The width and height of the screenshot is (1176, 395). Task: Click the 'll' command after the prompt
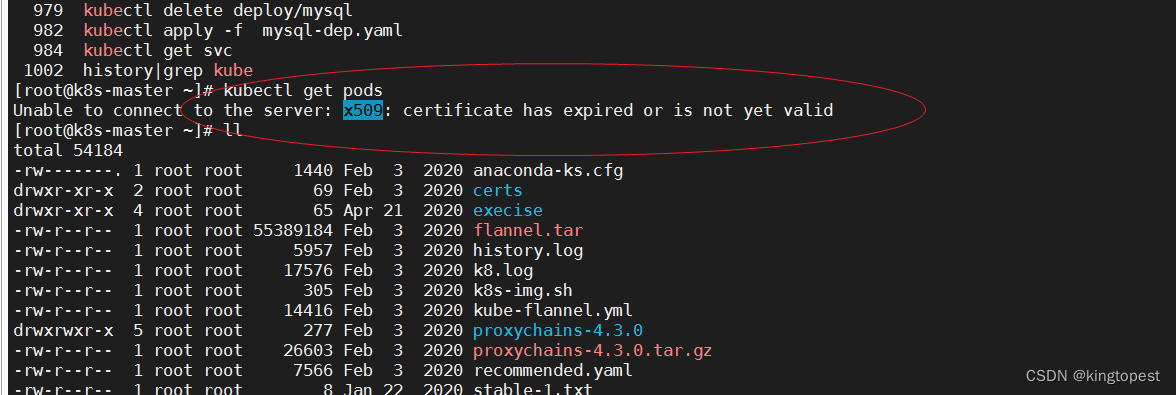coord(233,130)
